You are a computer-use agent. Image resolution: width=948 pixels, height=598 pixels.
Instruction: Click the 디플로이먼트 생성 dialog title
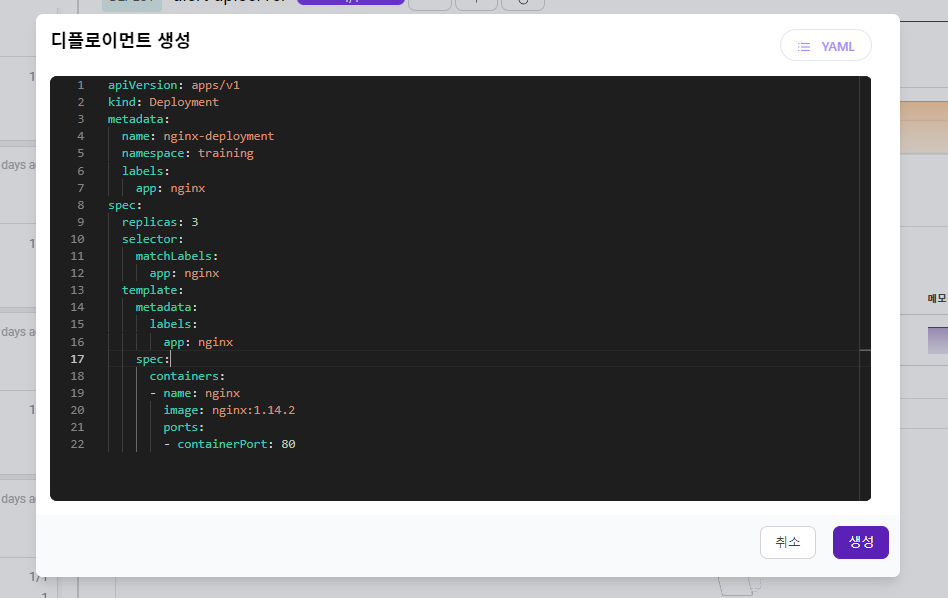tap(121, 41)
